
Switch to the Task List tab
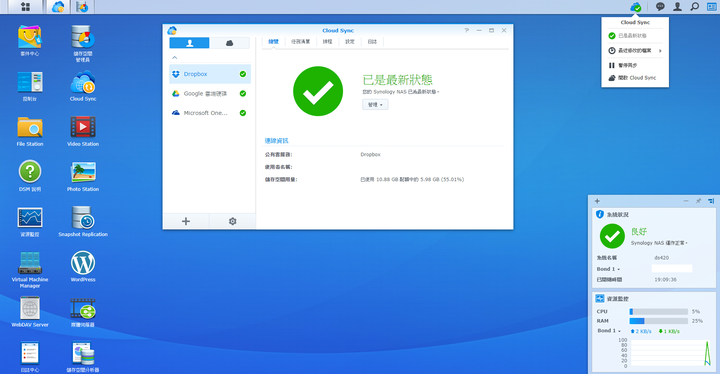click(x=300, y=41)
